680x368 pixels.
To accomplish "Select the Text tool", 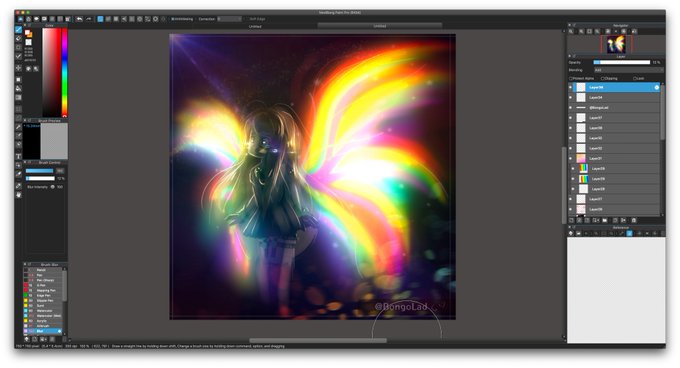I will pos(18,156).
